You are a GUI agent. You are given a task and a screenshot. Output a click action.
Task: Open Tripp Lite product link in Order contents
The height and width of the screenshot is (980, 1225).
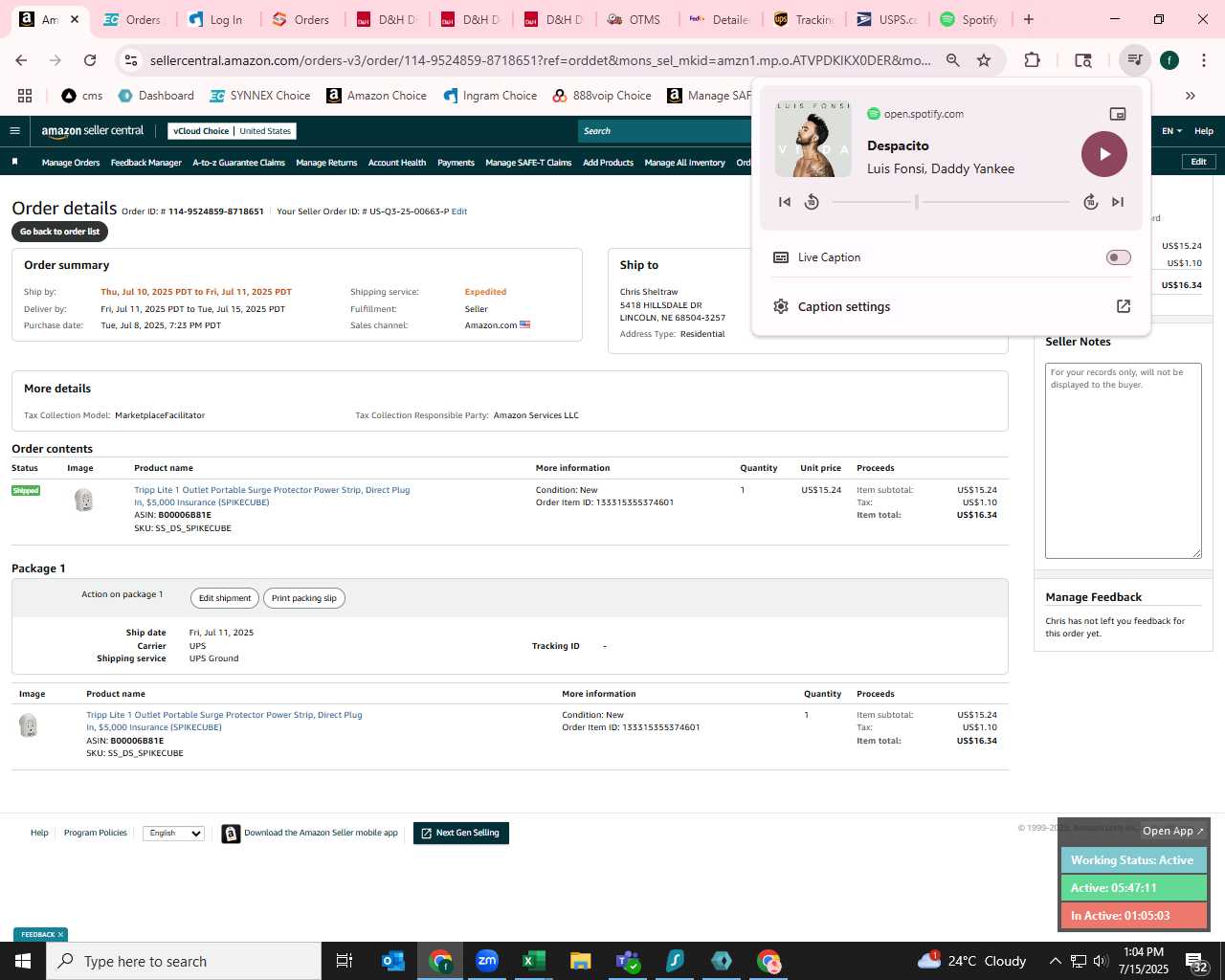272,496
